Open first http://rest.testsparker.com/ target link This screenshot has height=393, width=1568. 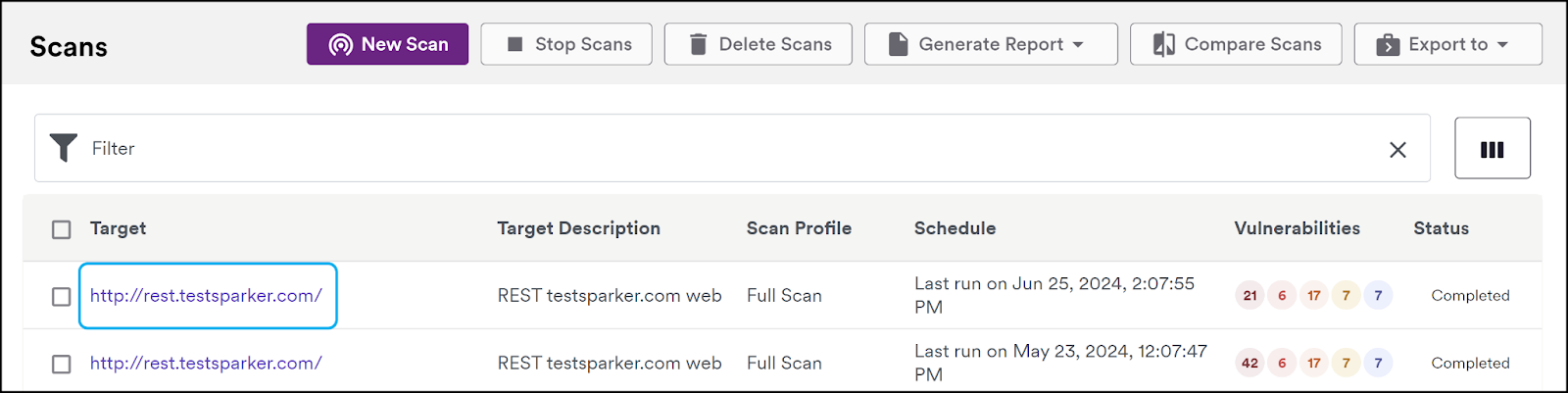click(206, 295)
